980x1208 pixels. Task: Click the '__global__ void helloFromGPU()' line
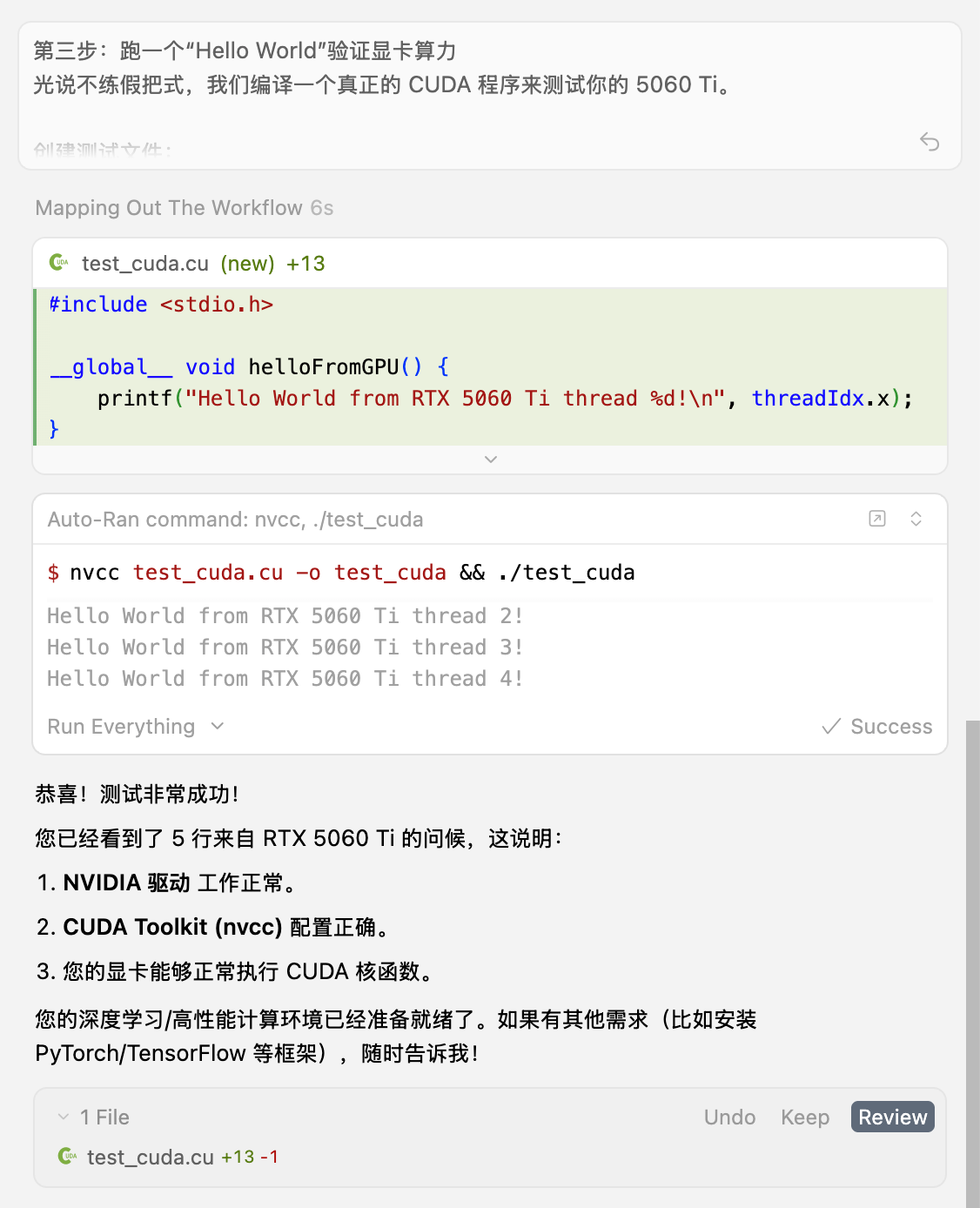tap(249, 367)
